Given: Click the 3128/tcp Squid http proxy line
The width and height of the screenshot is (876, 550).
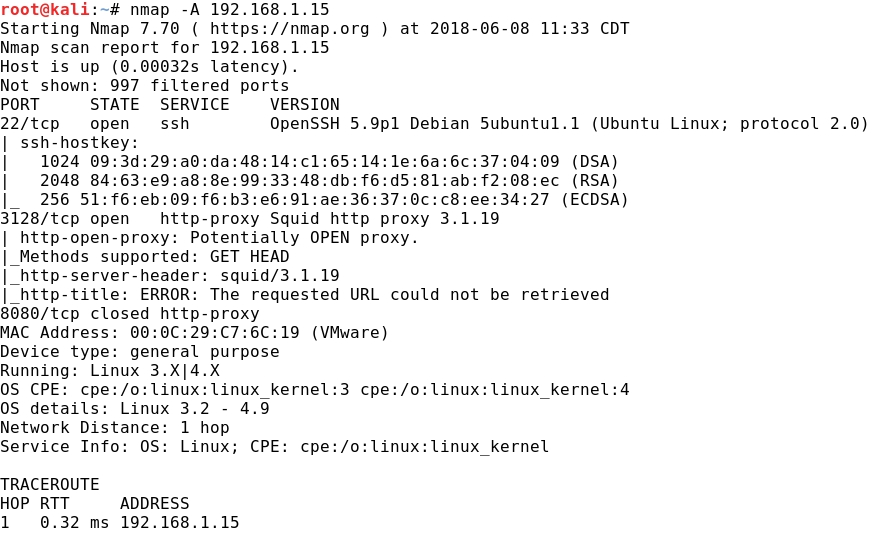Looking at the screenshot, I should (x=250, y=219).
